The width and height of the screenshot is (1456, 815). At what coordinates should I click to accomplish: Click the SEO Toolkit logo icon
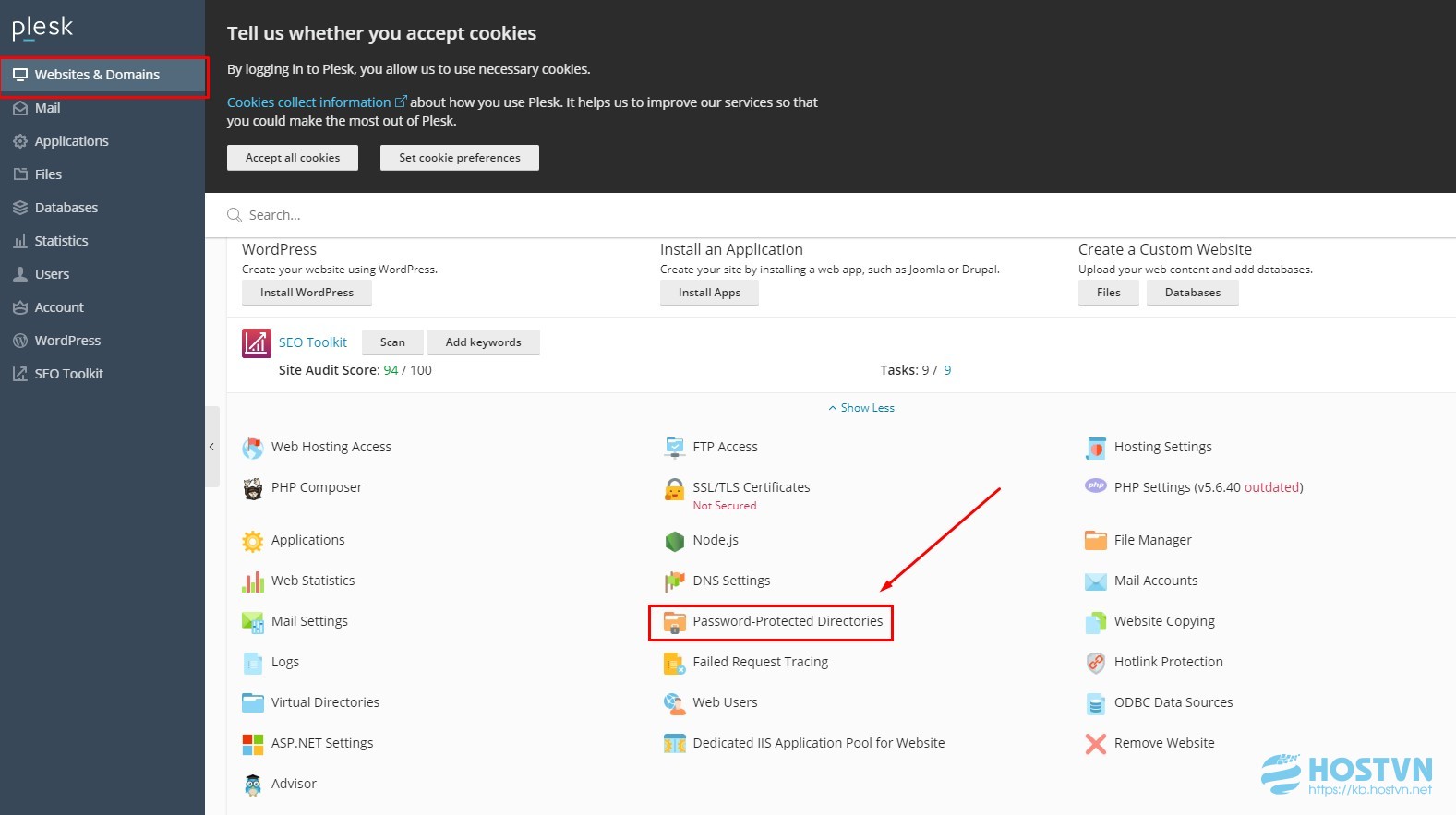(x=257, y=342)
